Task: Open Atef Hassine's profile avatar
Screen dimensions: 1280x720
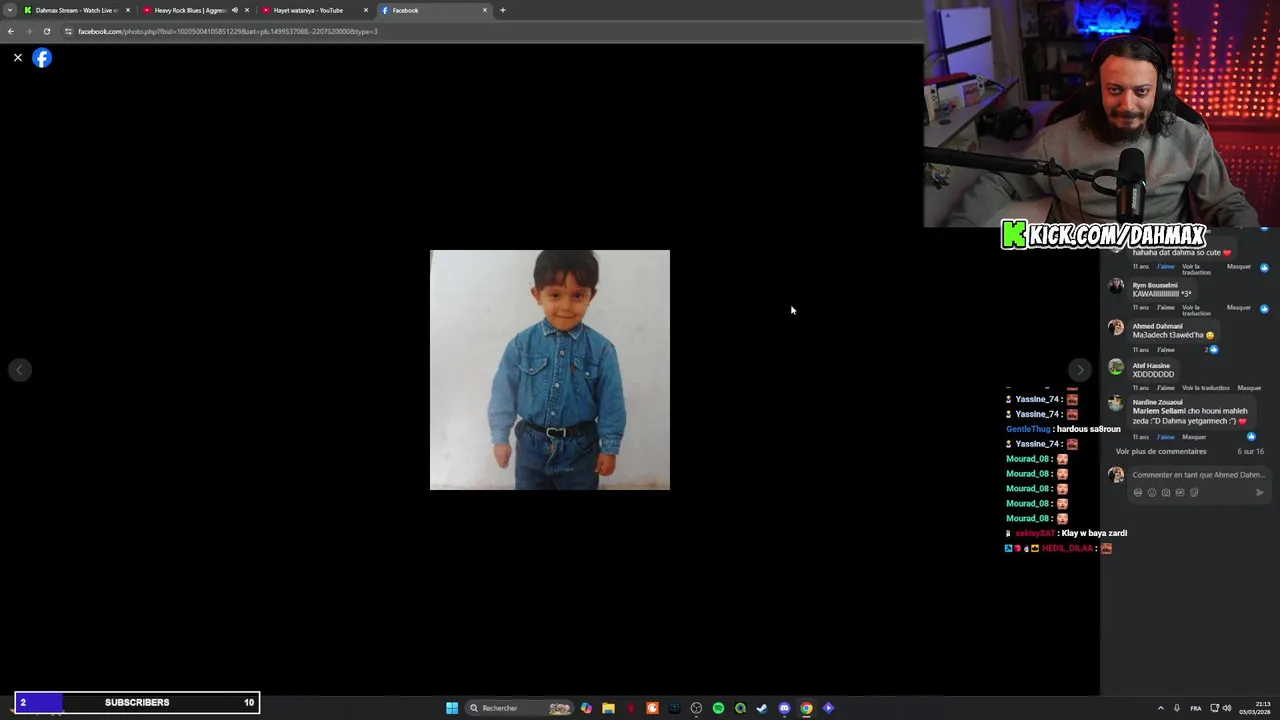Action: [x=1116, y=367]
